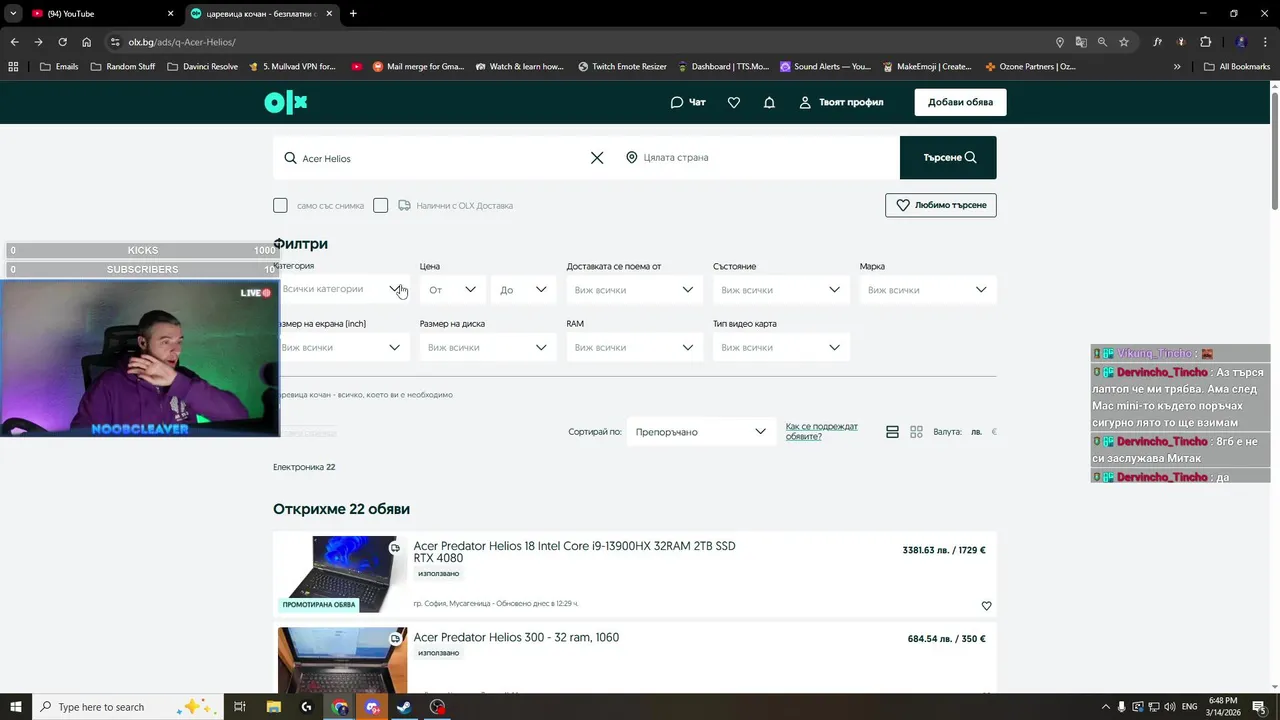Open Chrome tab search arrow

click(13, 13)
